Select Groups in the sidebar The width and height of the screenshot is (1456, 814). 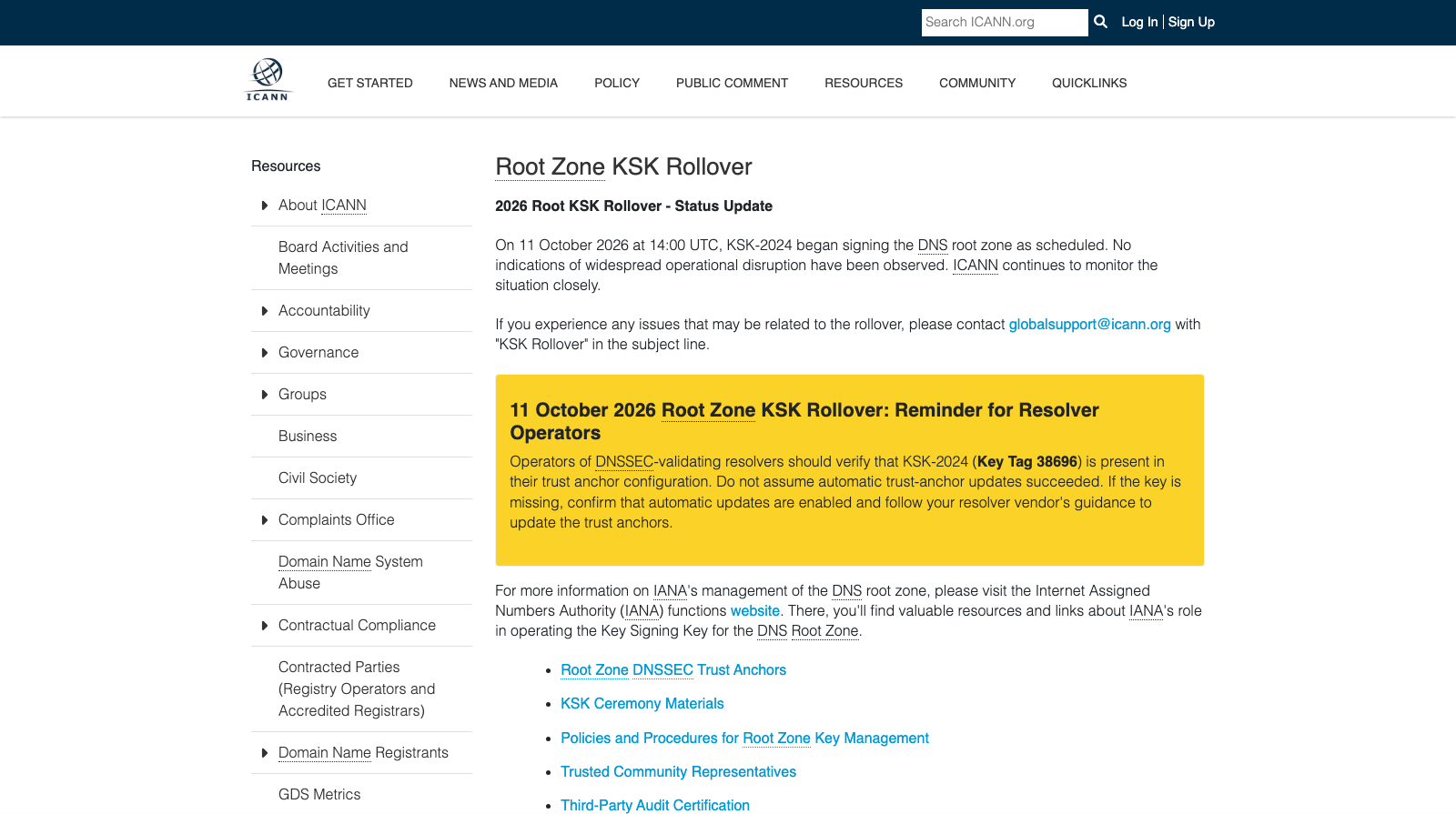point(302,395)
